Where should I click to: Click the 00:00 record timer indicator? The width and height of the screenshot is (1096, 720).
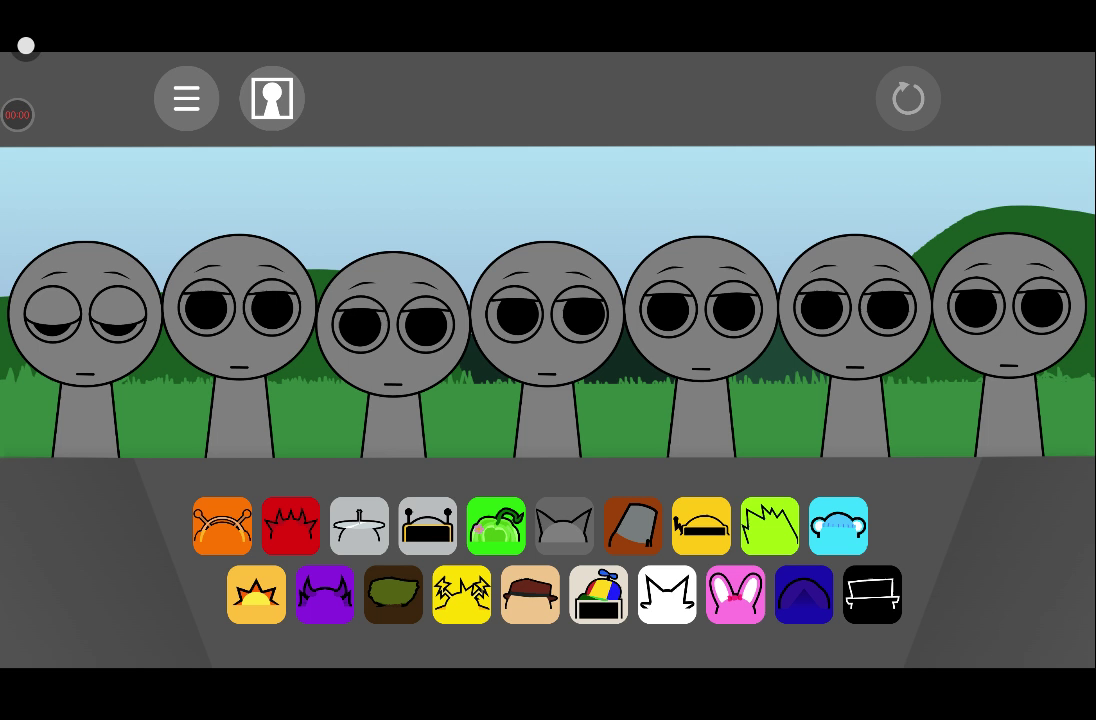click(x=17, y=115)
